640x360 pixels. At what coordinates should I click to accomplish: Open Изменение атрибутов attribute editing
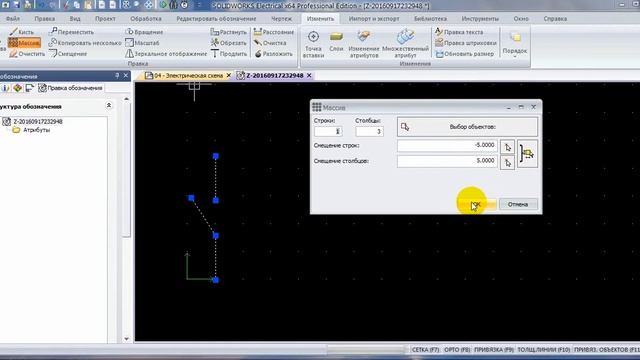364,44
